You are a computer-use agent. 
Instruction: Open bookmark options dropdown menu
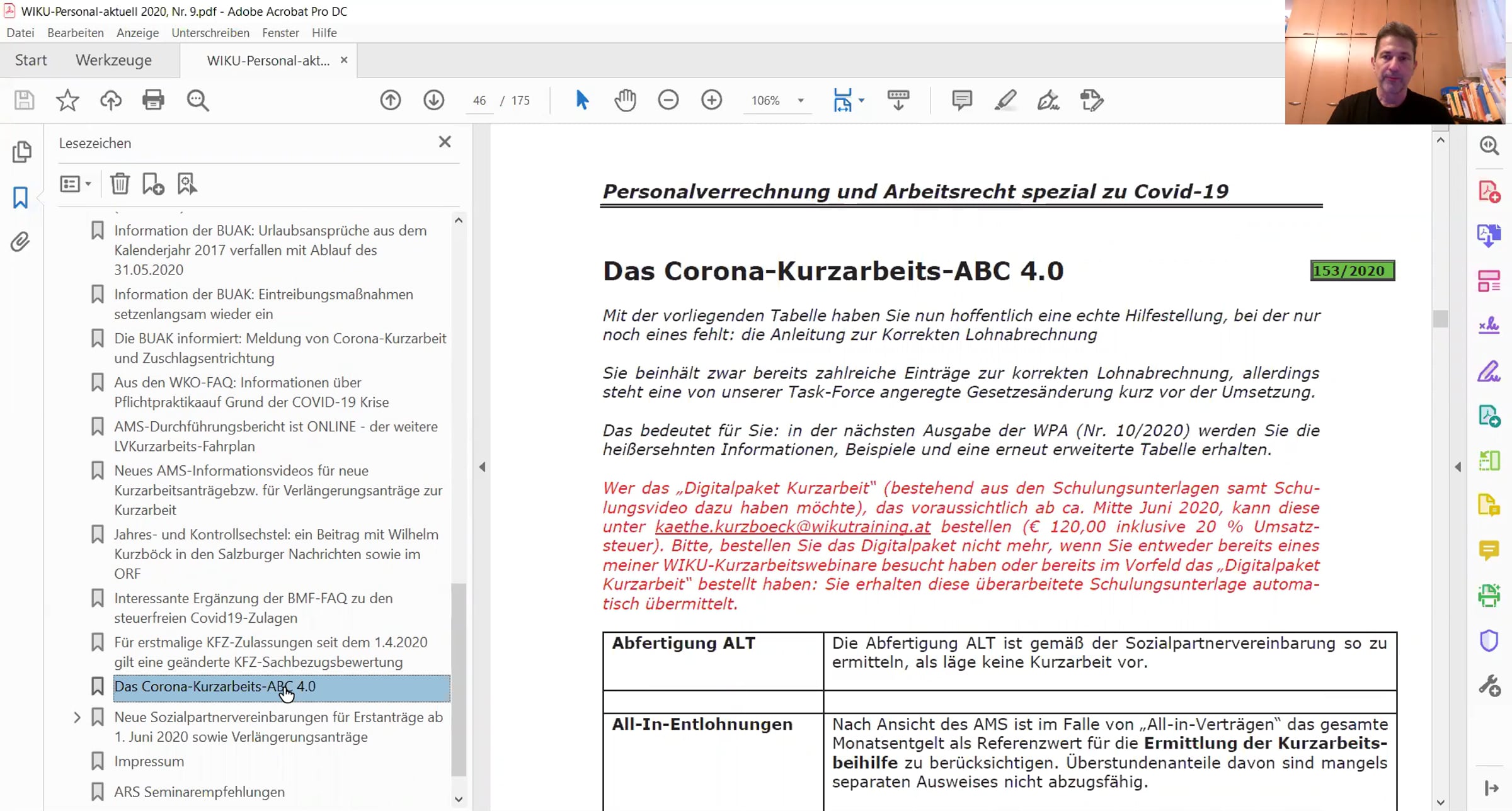(x=76, y=184)
